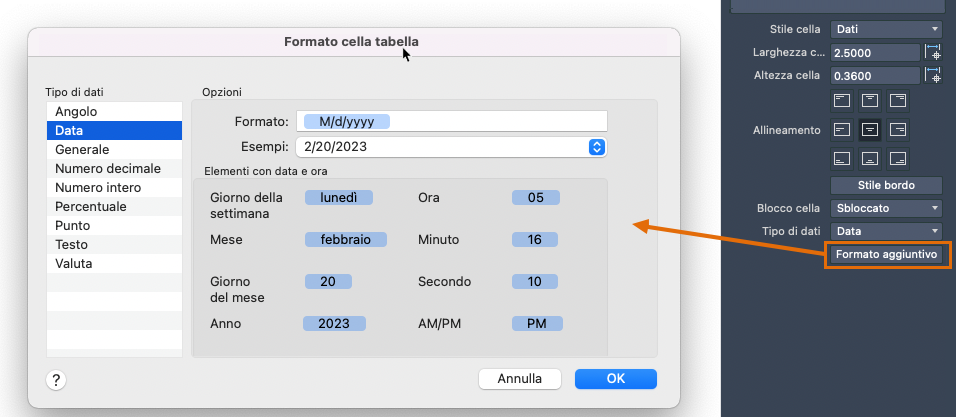Click the pick icon beside Altezza cella

pos(933,75)
